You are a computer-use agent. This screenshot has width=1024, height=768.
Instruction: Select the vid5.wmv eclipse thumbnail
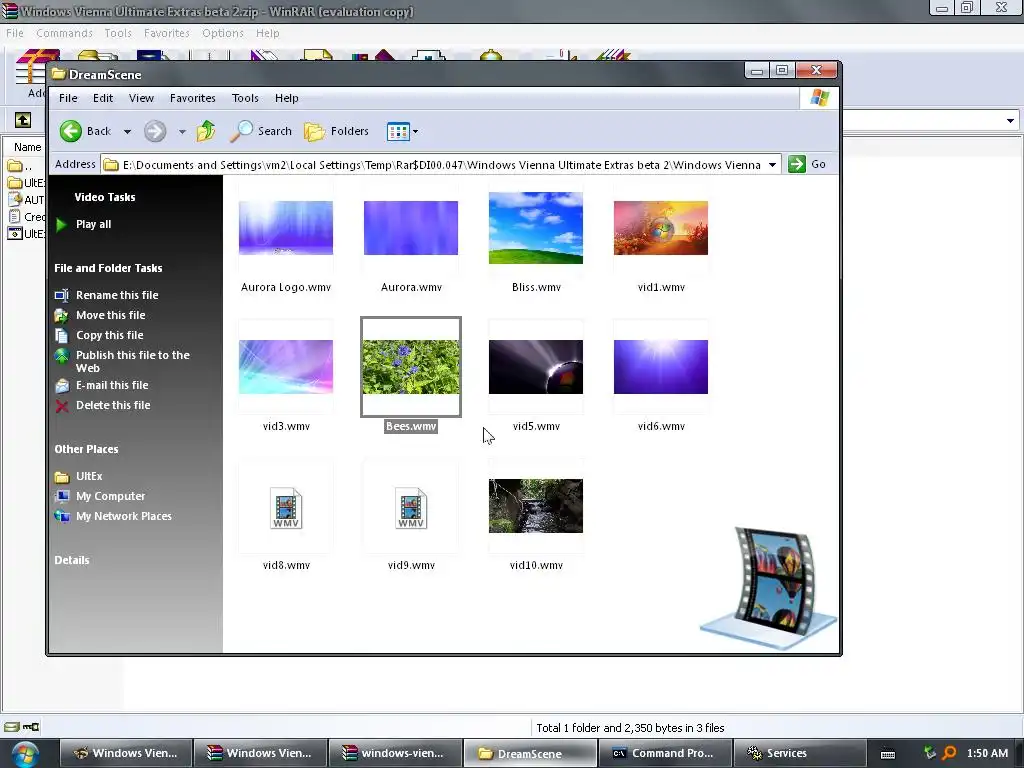(x=536, y=367)
